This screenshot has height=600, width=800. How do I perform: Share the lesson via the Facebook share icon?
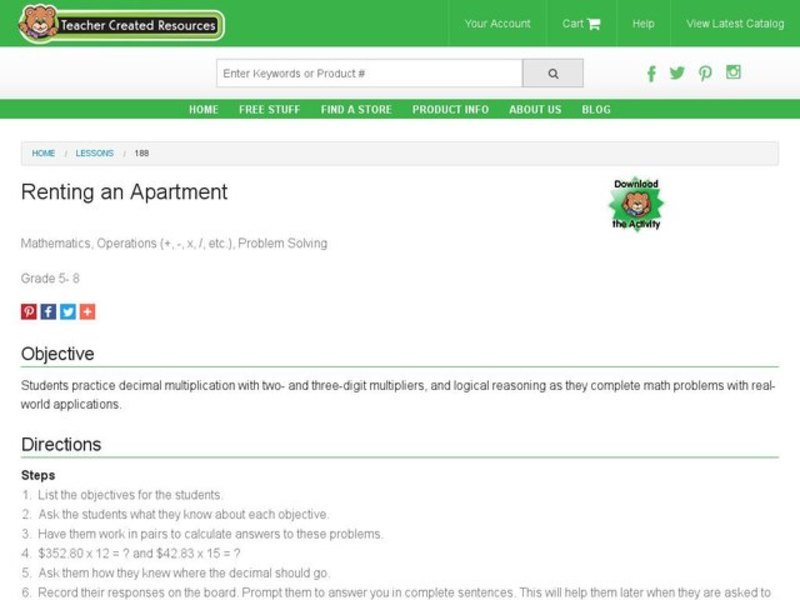(47, 311)
